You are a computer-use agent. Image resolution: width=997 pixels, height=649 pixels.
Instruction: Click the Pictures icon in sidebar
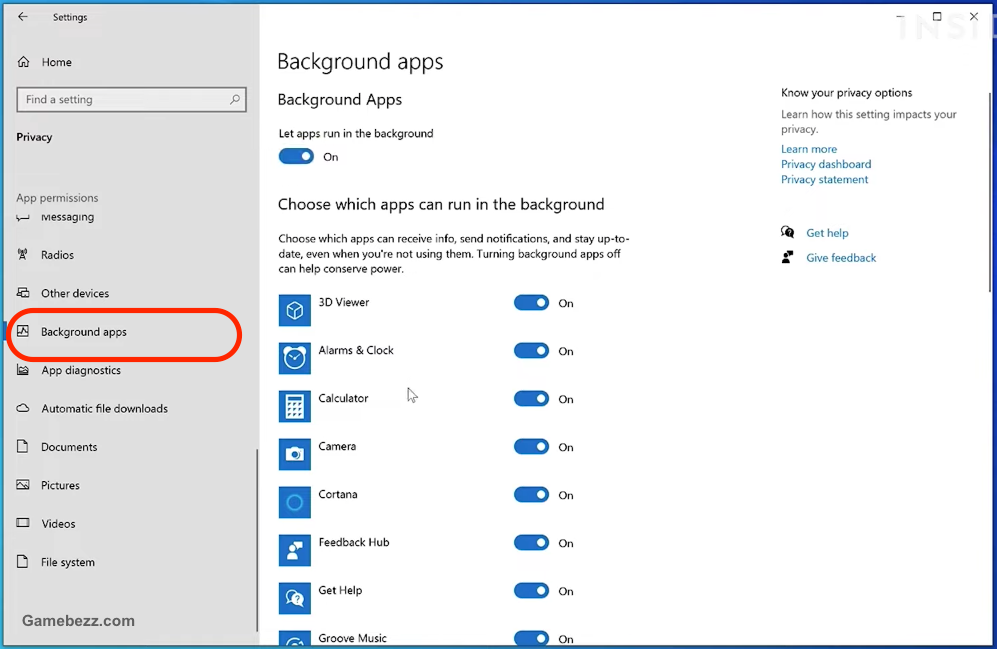pyautogui.click(x=23, y=485)
